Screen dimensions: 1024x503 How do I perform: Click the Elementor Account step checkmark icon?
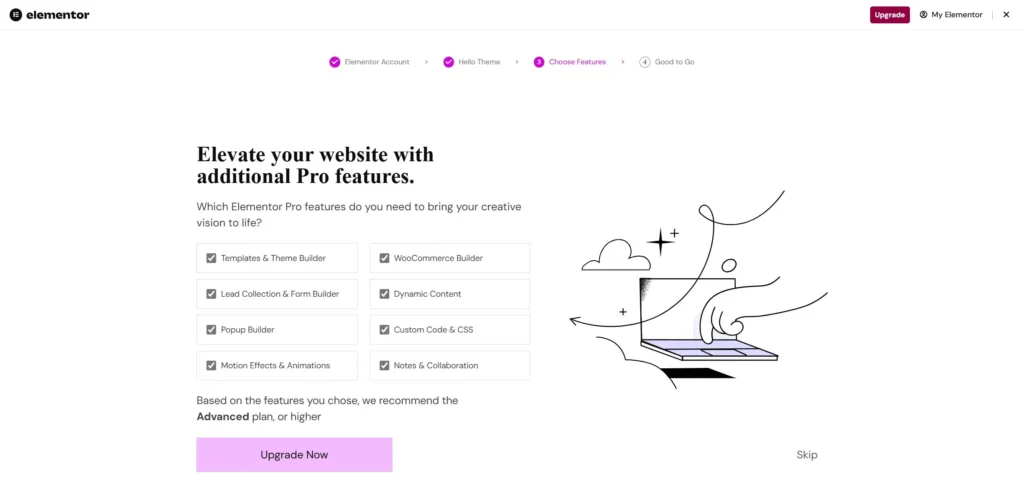pyautogui.click(x=335, y=62)
